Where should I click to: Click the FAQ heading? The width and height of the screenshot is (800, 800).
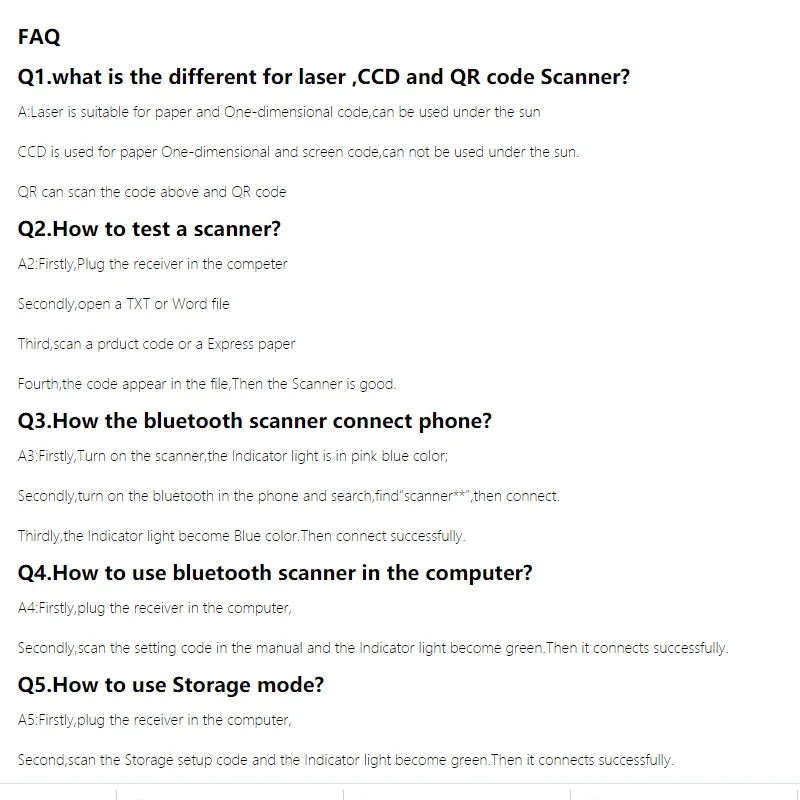[39, 37]
